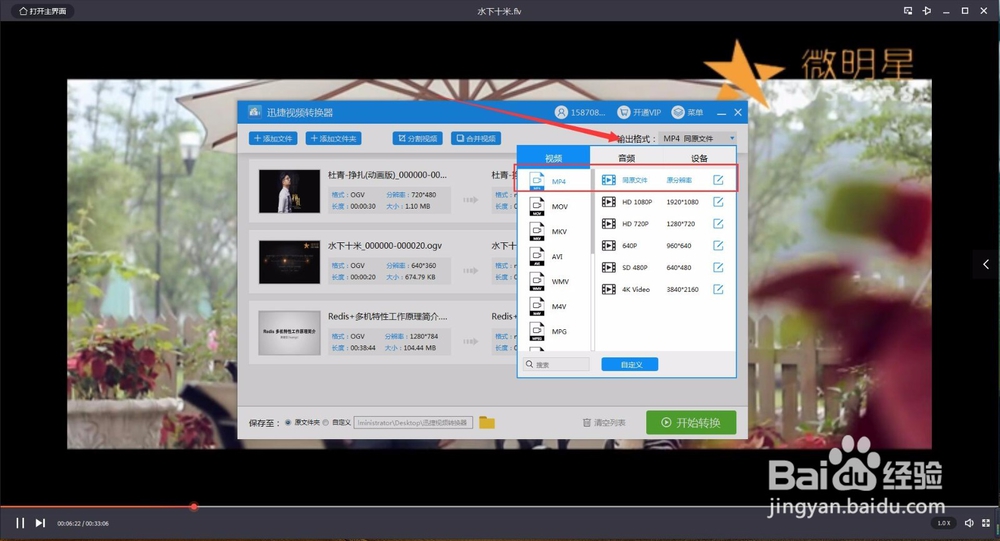Click 合并视频 button
1000x541 pixels.
tap(476, 138)
